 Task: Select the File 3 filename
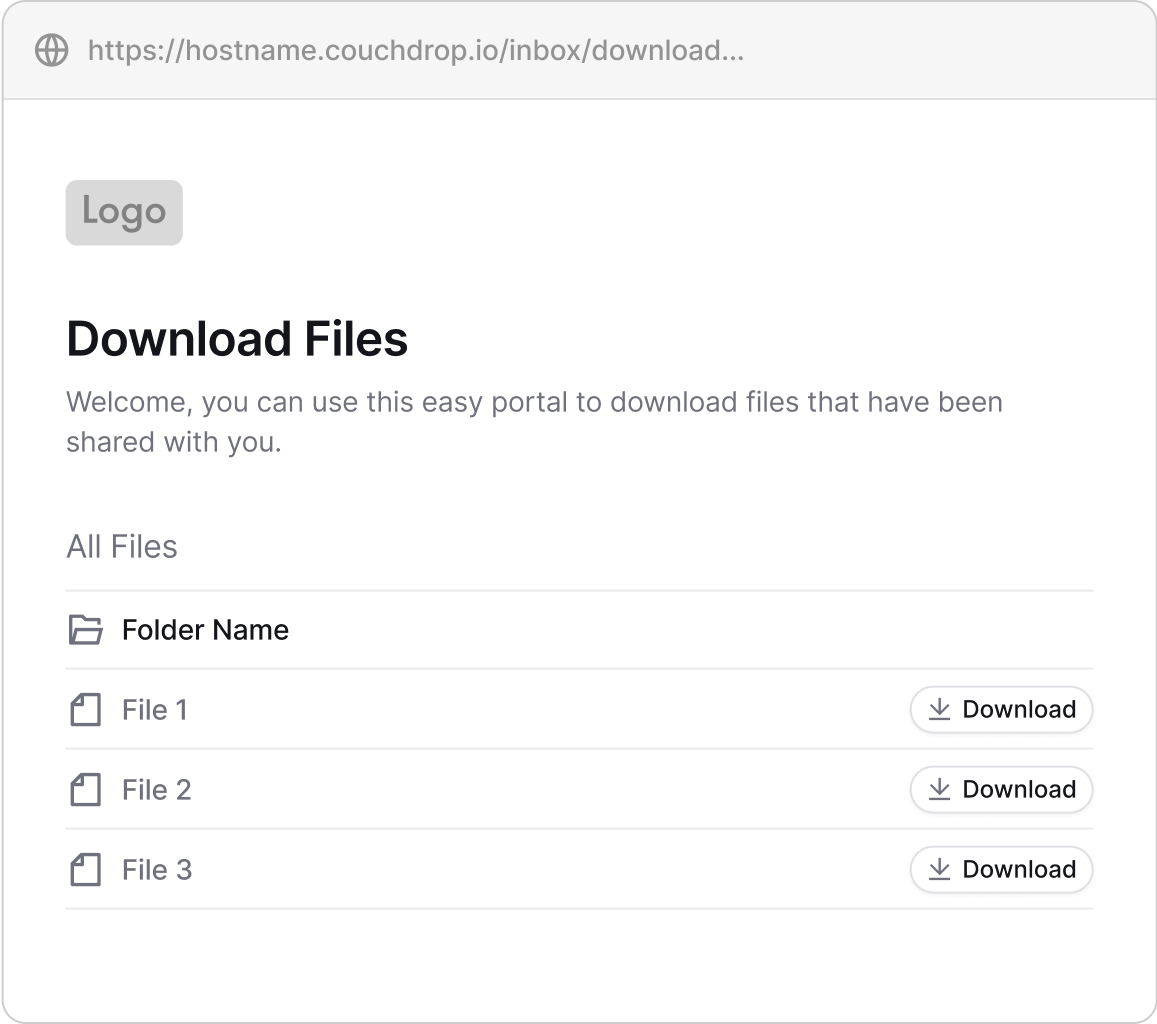[155, 869]
